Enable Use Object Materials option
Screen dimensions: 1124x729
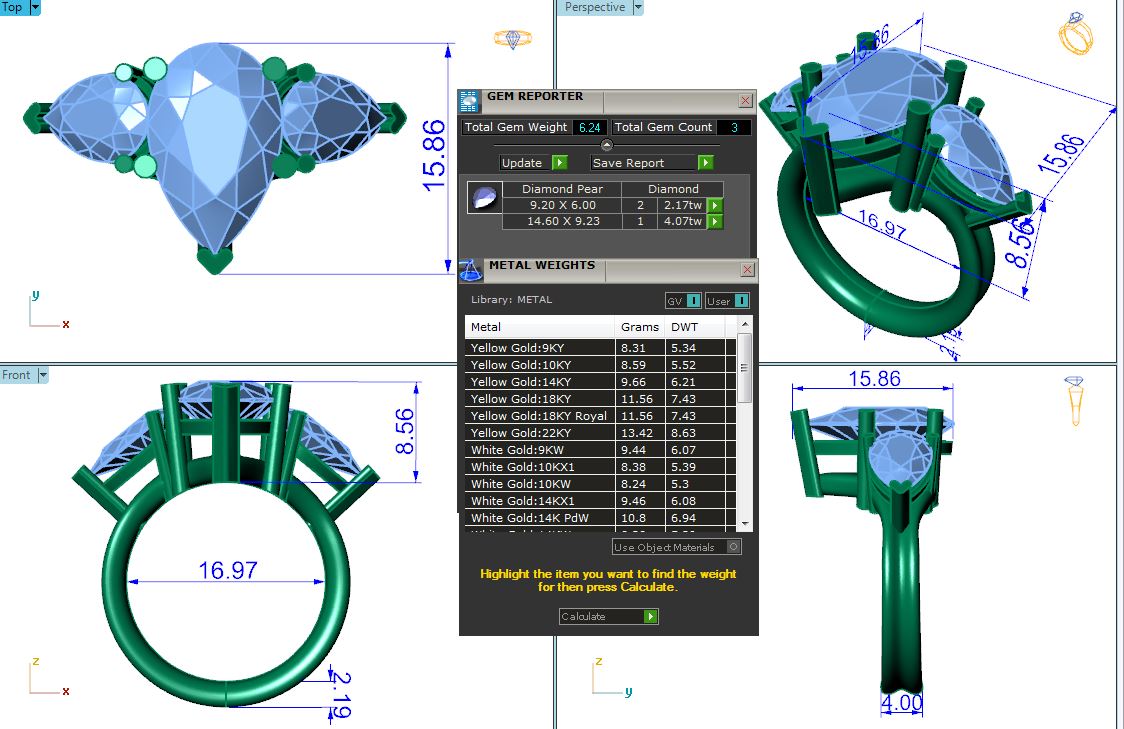pyautogui.click(x=733, y=547)
